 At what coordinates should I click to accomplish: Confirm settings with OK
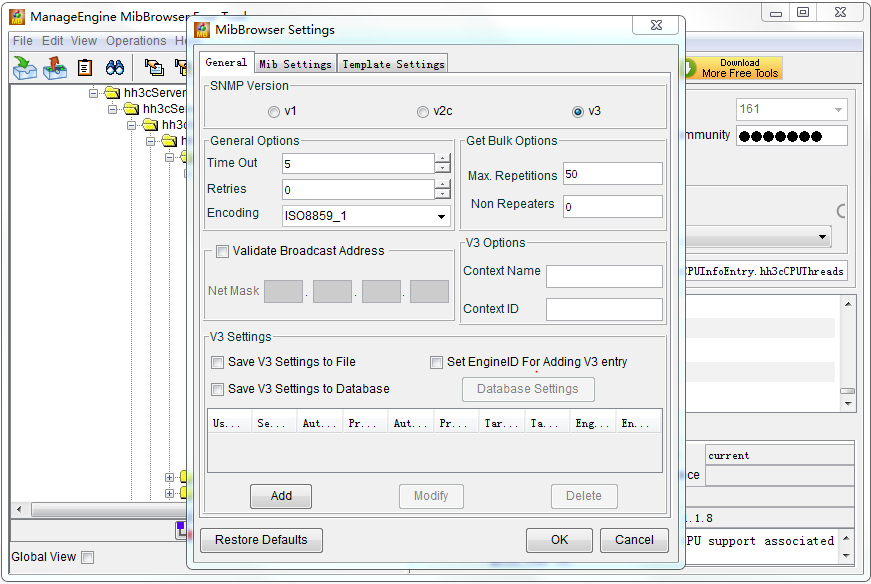click(559, 540)
